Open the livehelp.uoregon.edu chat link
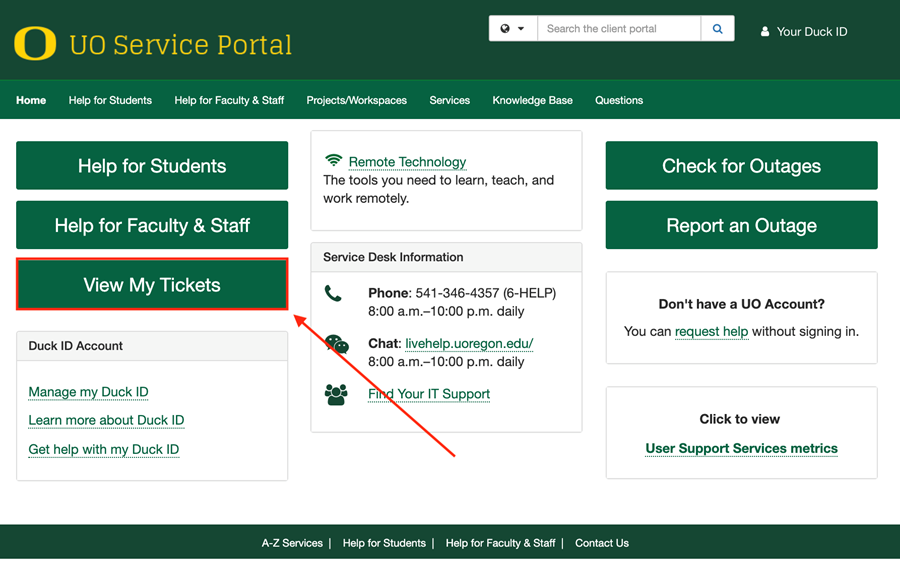Screen dimensions: 900x586 tap(469, 343)
